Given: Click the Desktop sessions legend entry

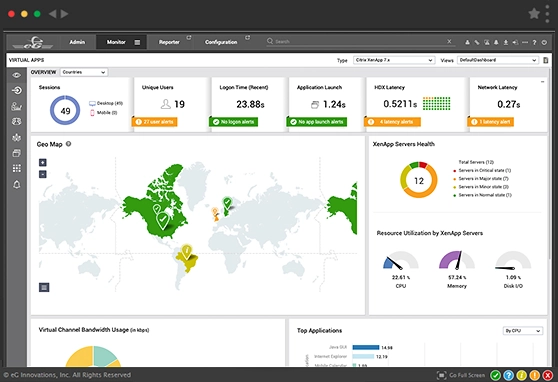Looking at the screenshot, I should click(x=106, y=103).
